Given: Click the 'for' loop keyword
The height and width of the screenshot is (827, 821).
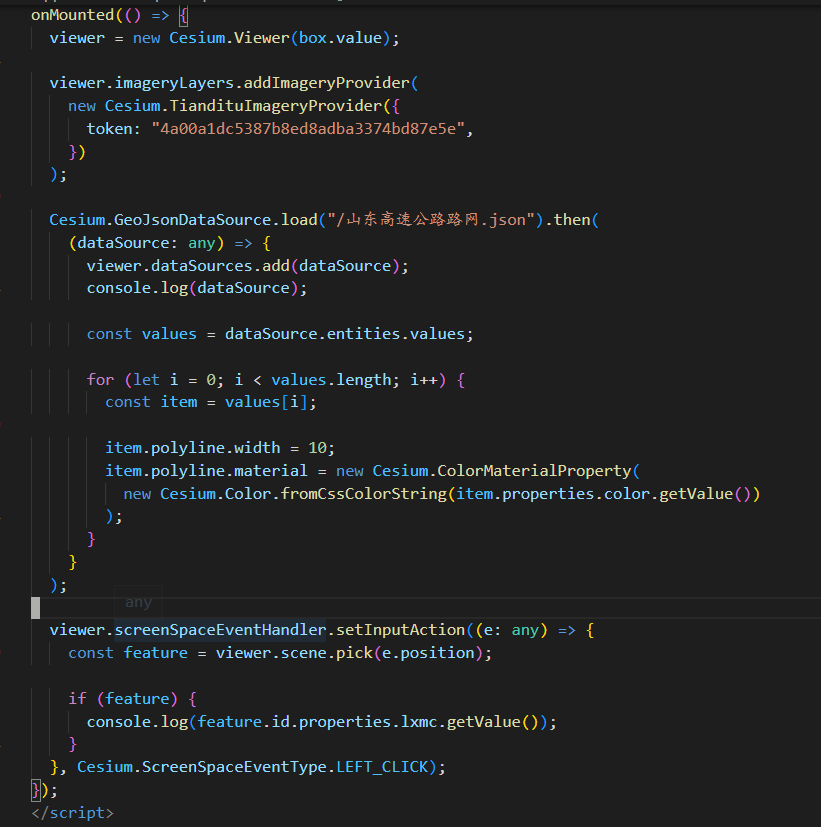Looking at the screenshot, I should click(100, 380).
